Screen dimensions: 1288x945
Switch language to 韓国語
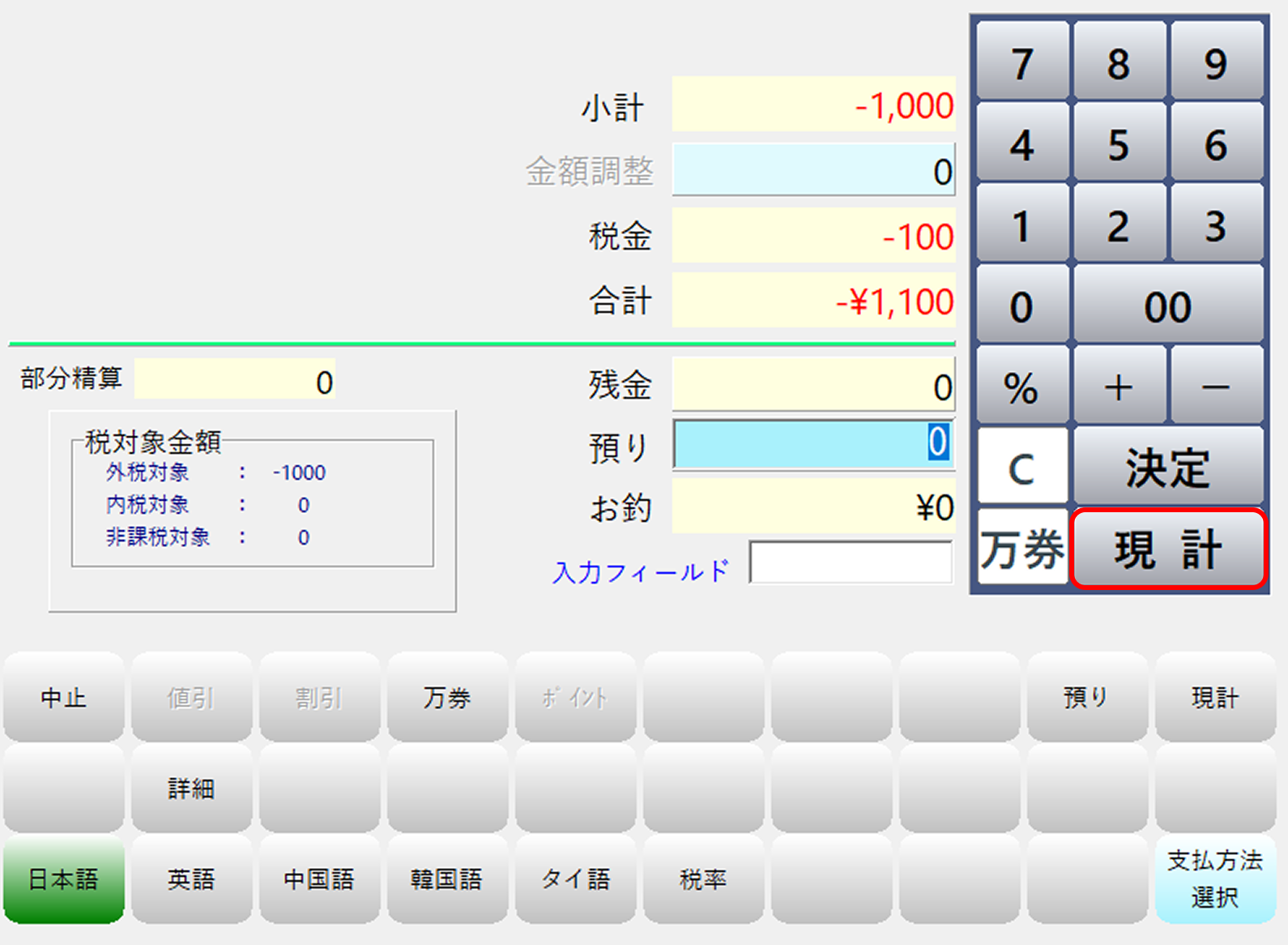pyautogui.click(x=446, y=879)
